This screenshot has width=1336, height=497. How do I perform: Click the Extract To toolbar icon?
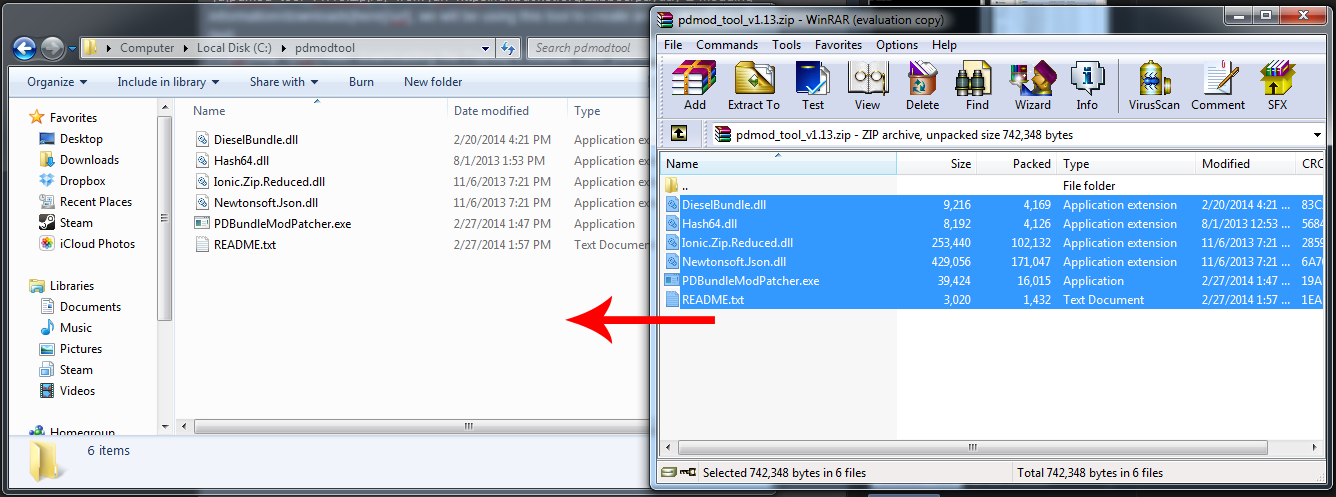[x=753, y=86]
